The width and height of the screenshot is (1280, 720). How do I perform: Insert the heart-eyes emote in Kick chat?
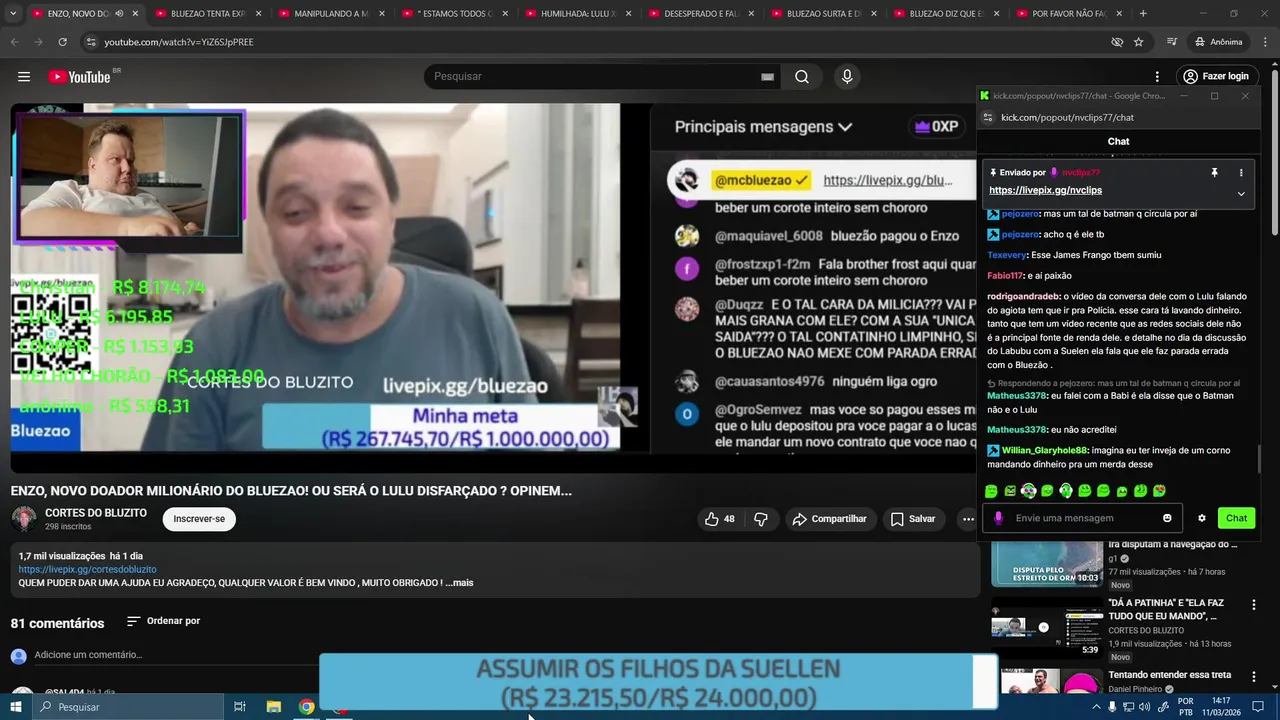click(x=1159, y=491)
